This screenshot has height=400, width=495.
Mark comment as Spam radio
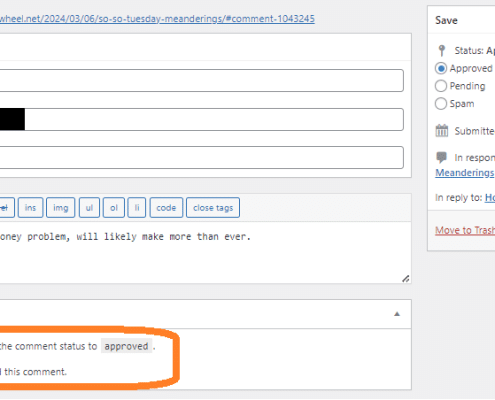click(x=441, y=104)
